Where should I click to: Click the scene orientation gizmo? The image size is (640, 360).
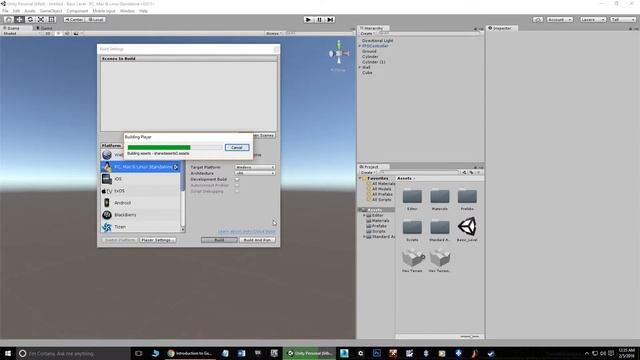tap(338, 53)
